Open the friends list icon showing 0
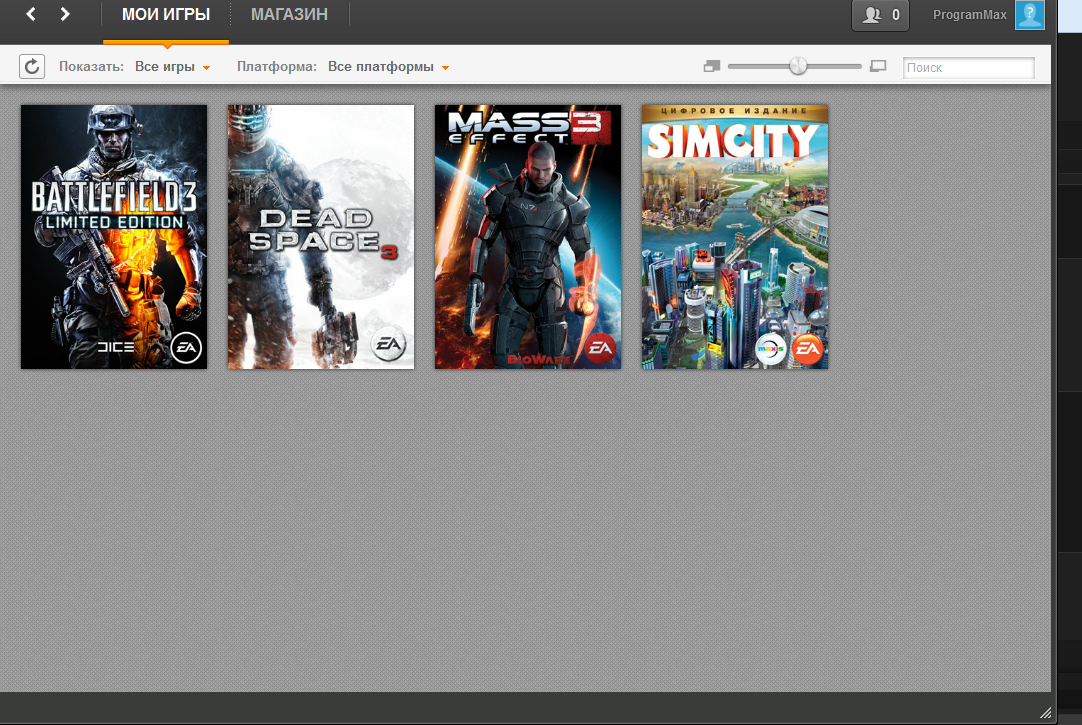1082x725 pixels. click(x=881, y=14)
